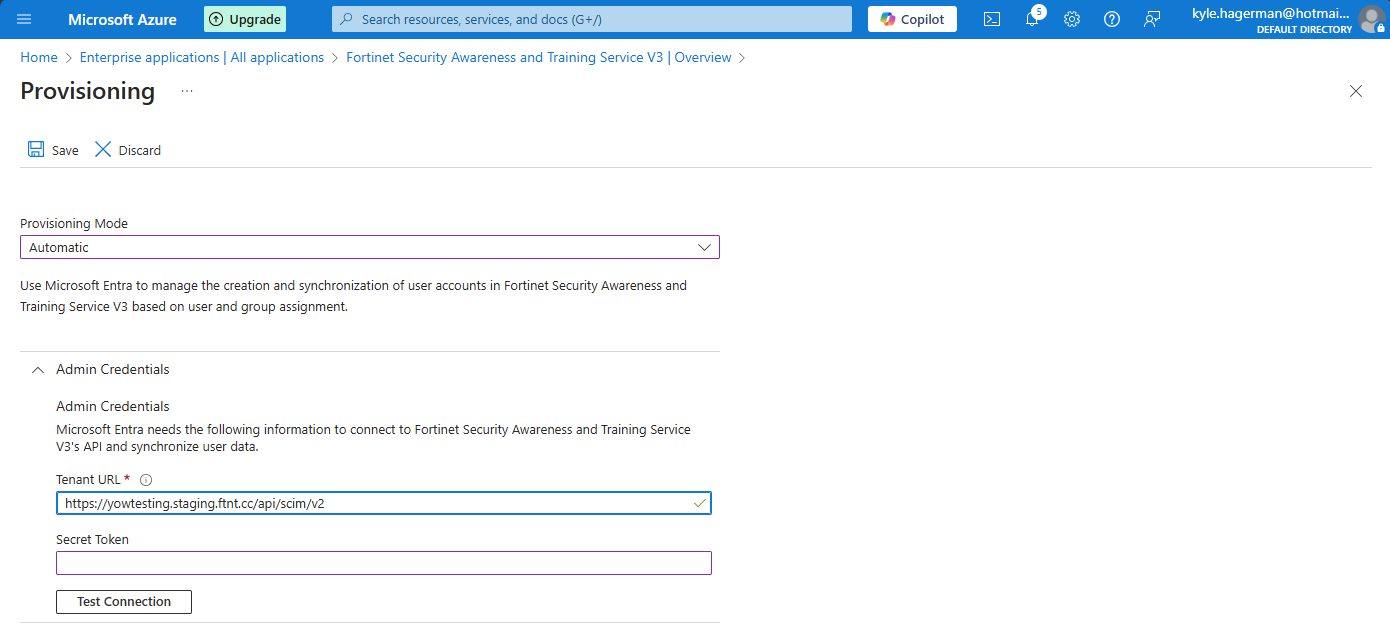Click the Tenant URL info icon
Image resolution: width=1390 pixels, height=640 pixels.
[146, 480]
